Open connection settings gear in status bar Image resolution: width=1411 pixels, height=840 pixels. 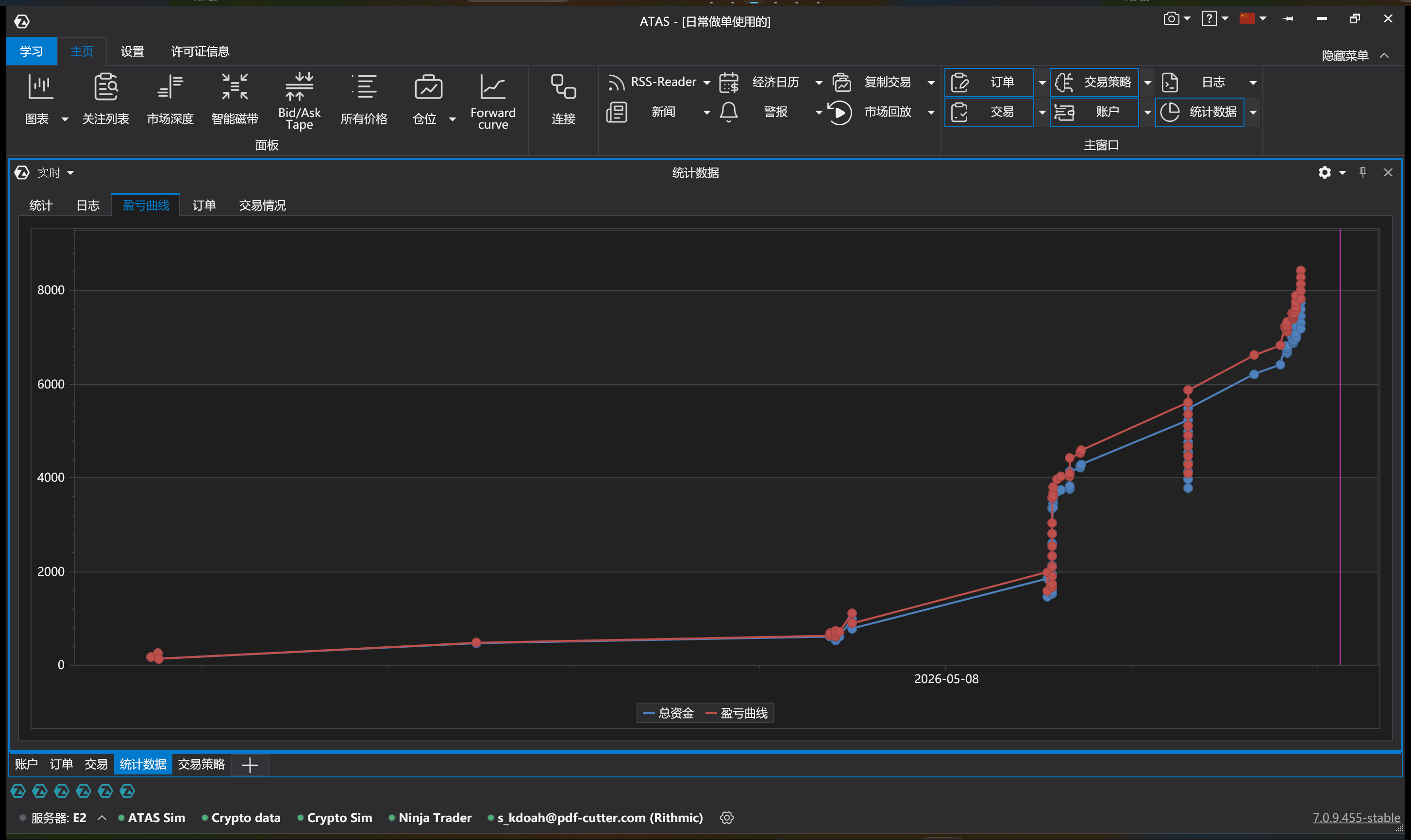click(727, 817)
